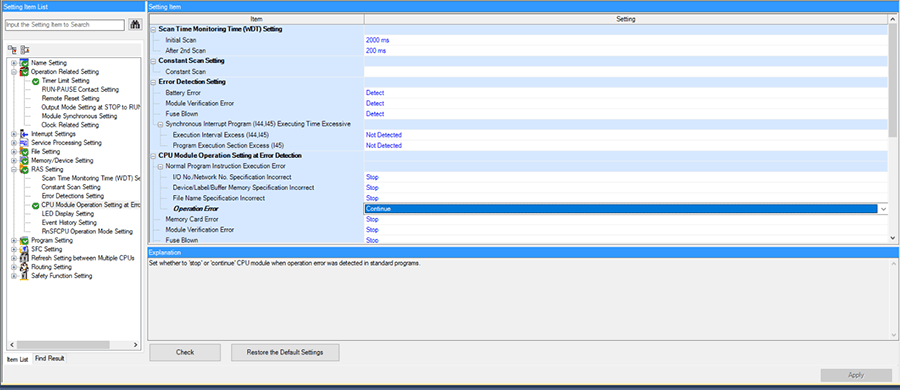The width and height of the screenshot is (900, 390).
Task: Select Error Detections Setting in tree
Action: coord(73,196)
